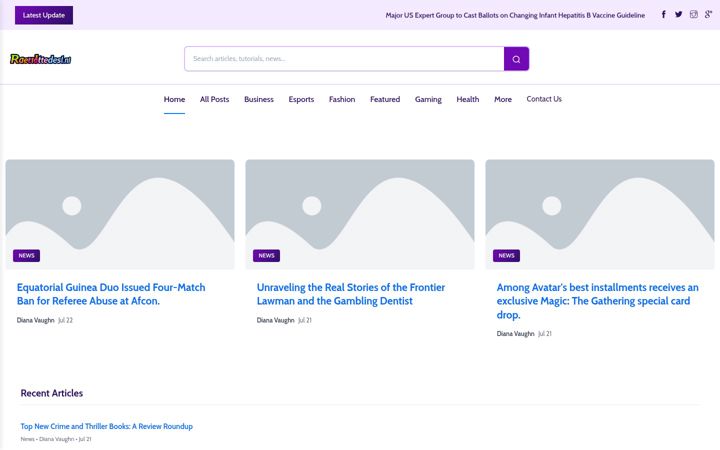Viewport: 720px width, 450px height.
Task: Click the News category under Crime Thriller Books
Action: [x=28, y=439]
